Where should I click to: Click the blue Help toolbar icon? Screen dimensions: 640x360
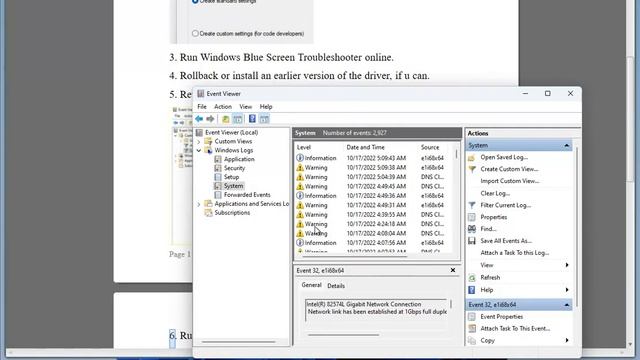pyautogui.click(x=252, y=119)
